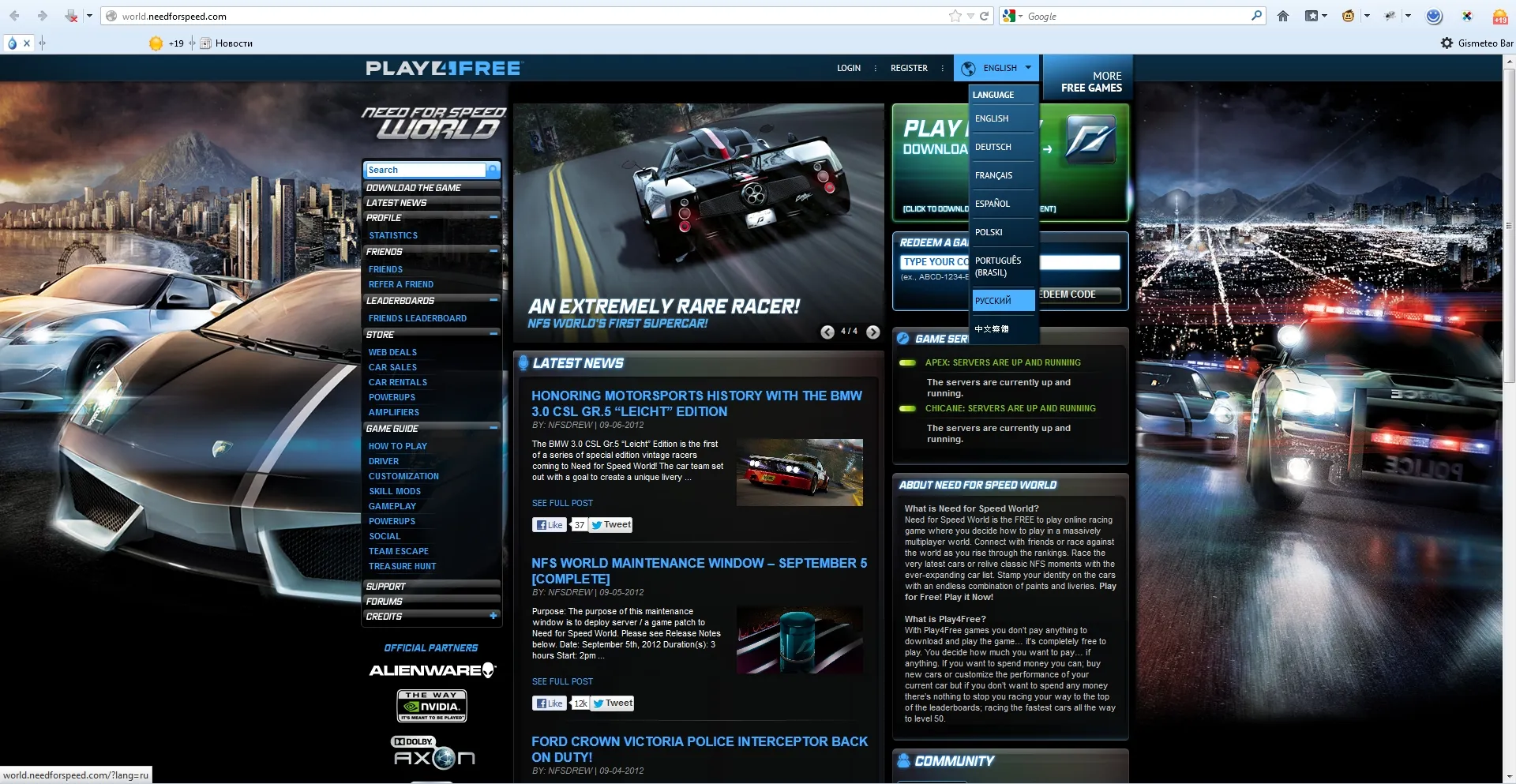
Task: Collapse the Friends section in sidebar
Action: tap(493, 251)
